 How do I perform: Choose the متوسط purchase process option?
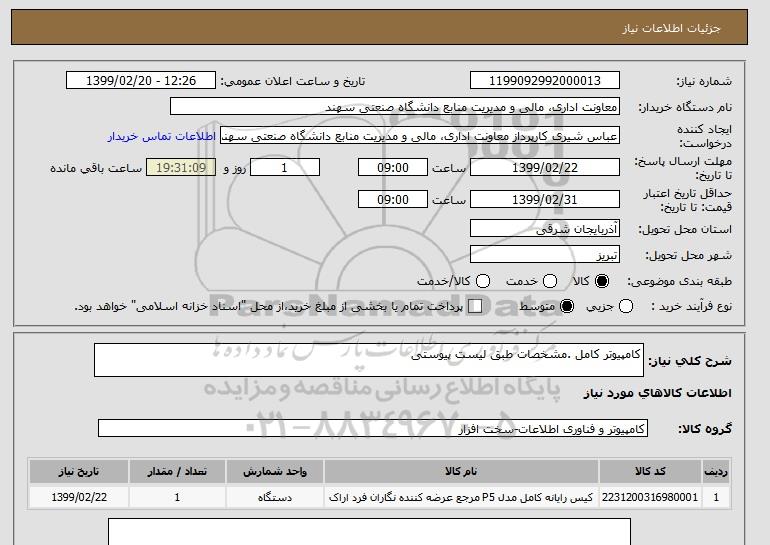567,306
